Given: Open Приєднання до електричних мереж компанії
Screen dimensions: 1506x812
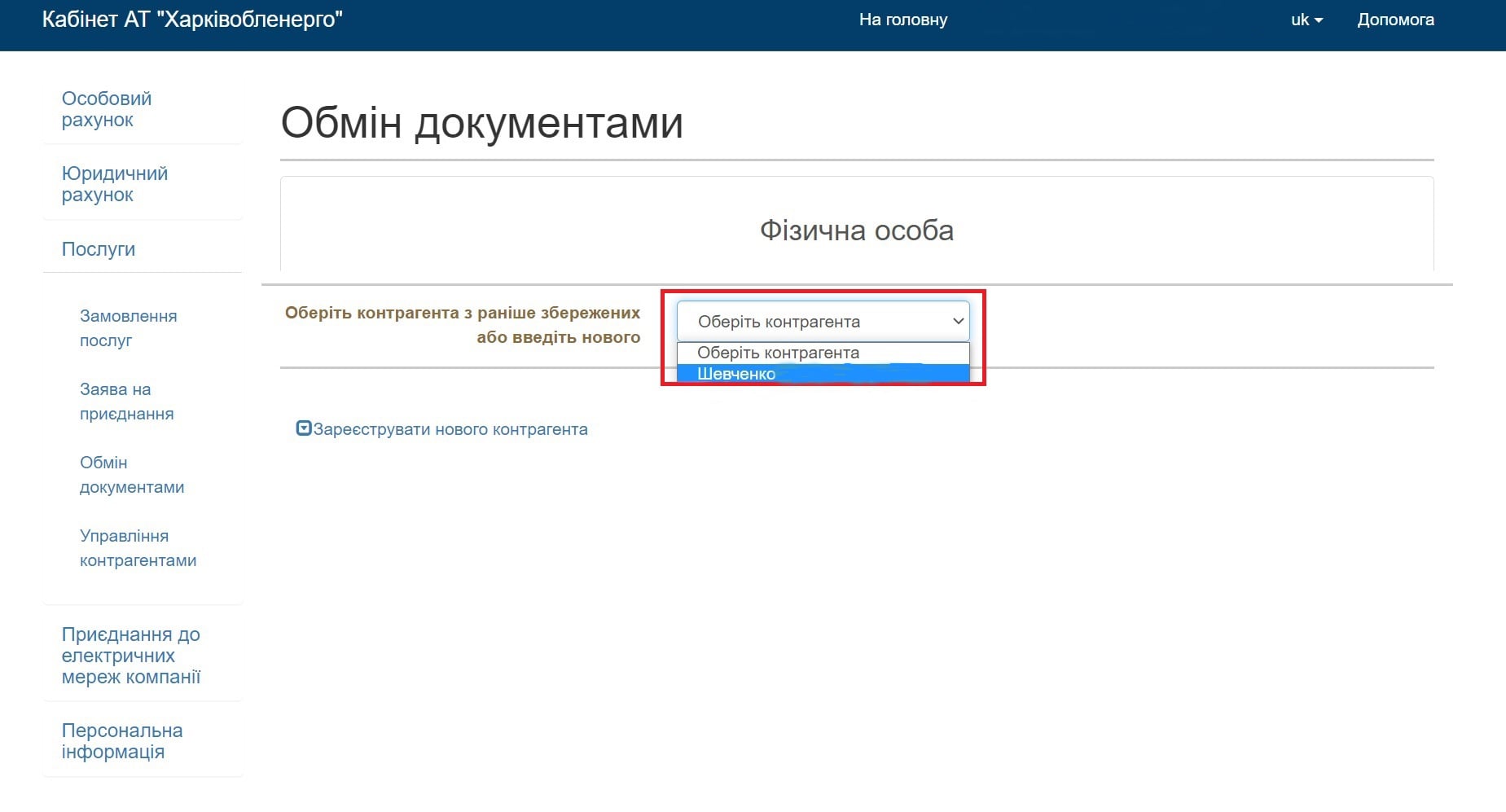Looking at the screenshot, I should 131,656.
